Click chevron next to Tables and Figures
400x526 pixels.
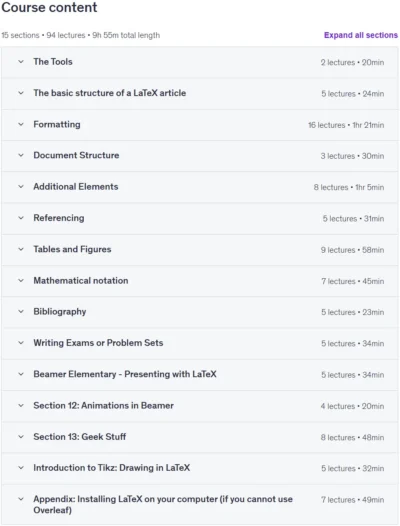pos(21,249)
